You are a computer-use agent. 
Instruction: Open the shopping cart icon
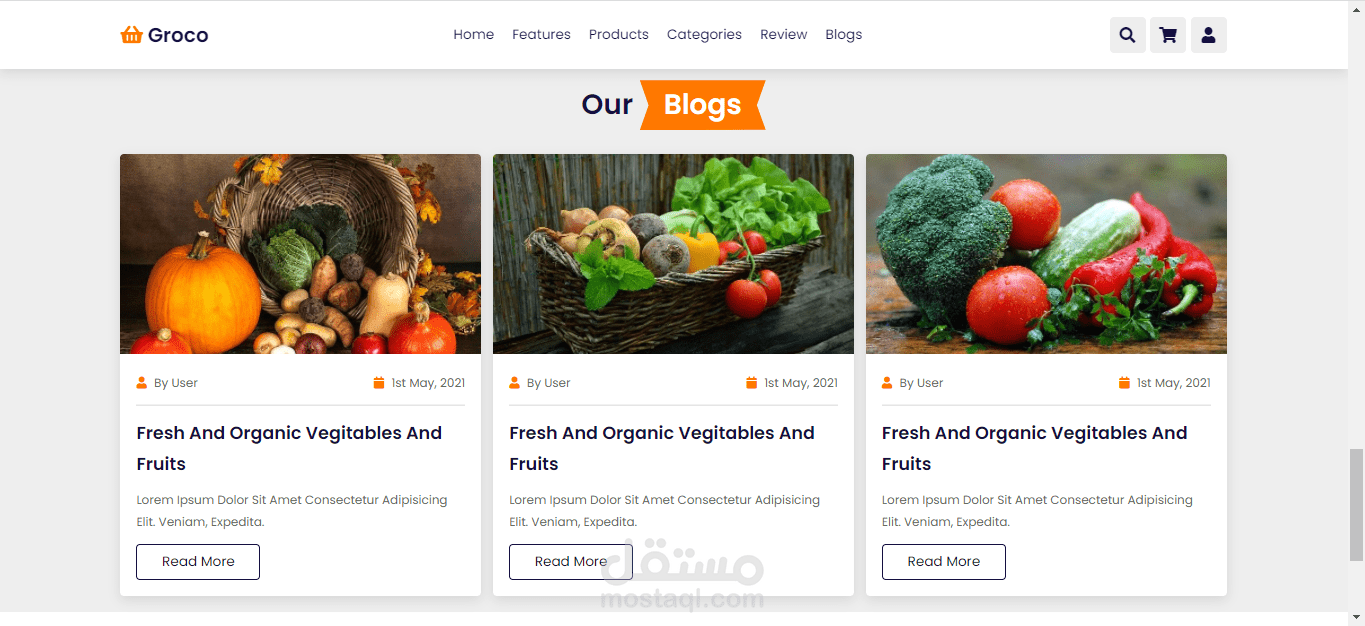coord(1168,35)
